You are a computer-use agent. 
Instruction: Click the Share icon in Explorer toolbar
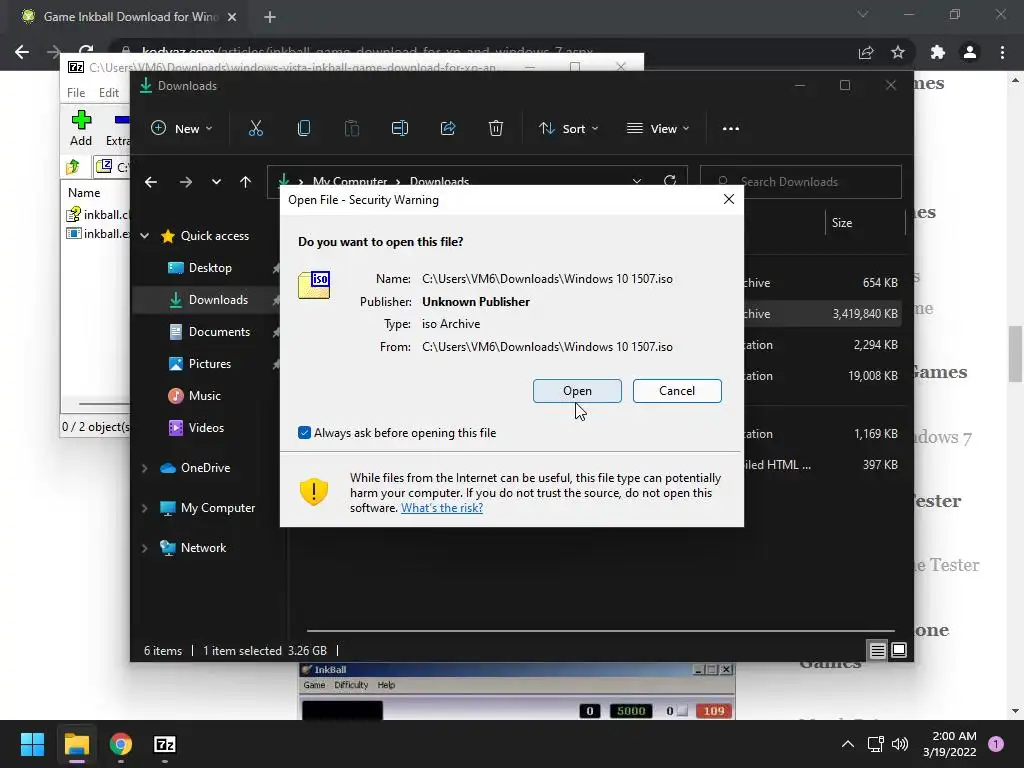point(448,129)
